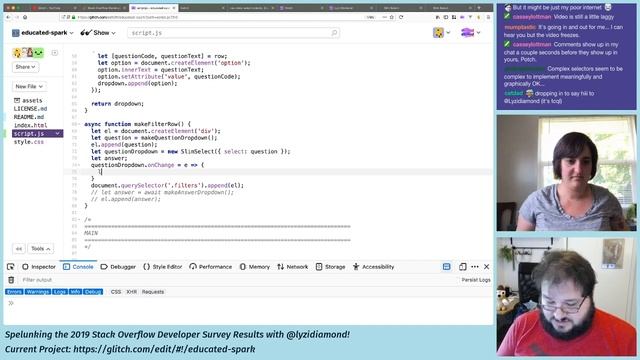The height and width of the screenshot is (360, 640).
Task: Toggle the Logs console filter
Action: tap(60, 292)
